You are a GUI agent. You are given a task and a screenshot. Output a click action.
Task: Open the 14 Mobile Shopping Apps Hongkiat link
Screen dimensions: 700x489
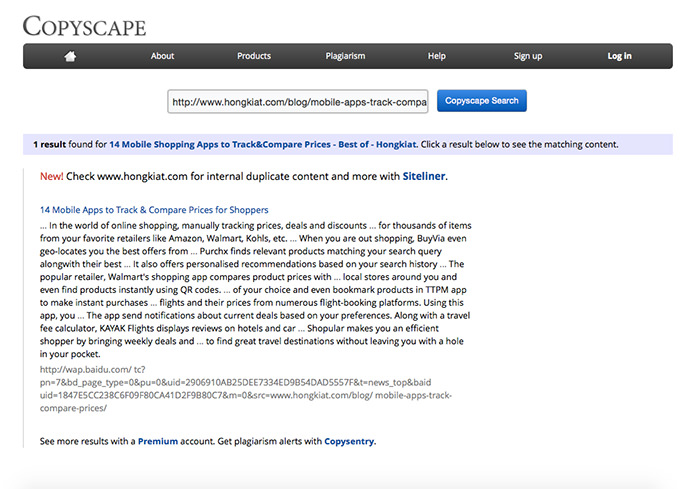click(x=263, y=144)
